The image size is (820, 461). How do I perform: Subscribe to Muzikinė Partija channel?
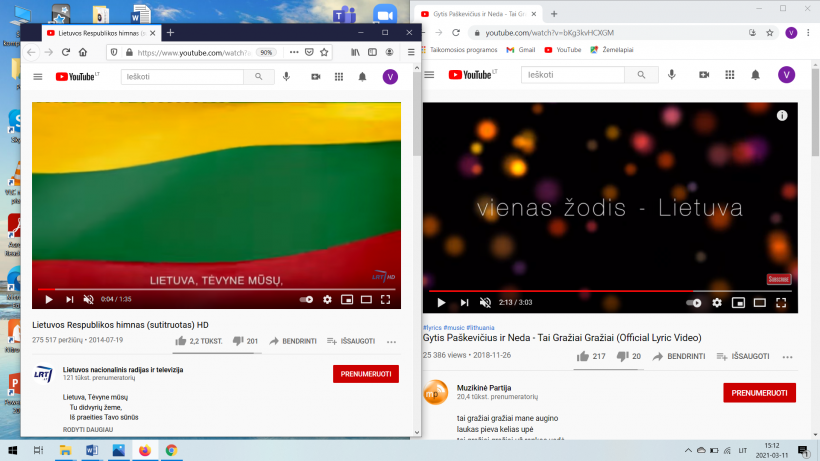tap(759, 393)
